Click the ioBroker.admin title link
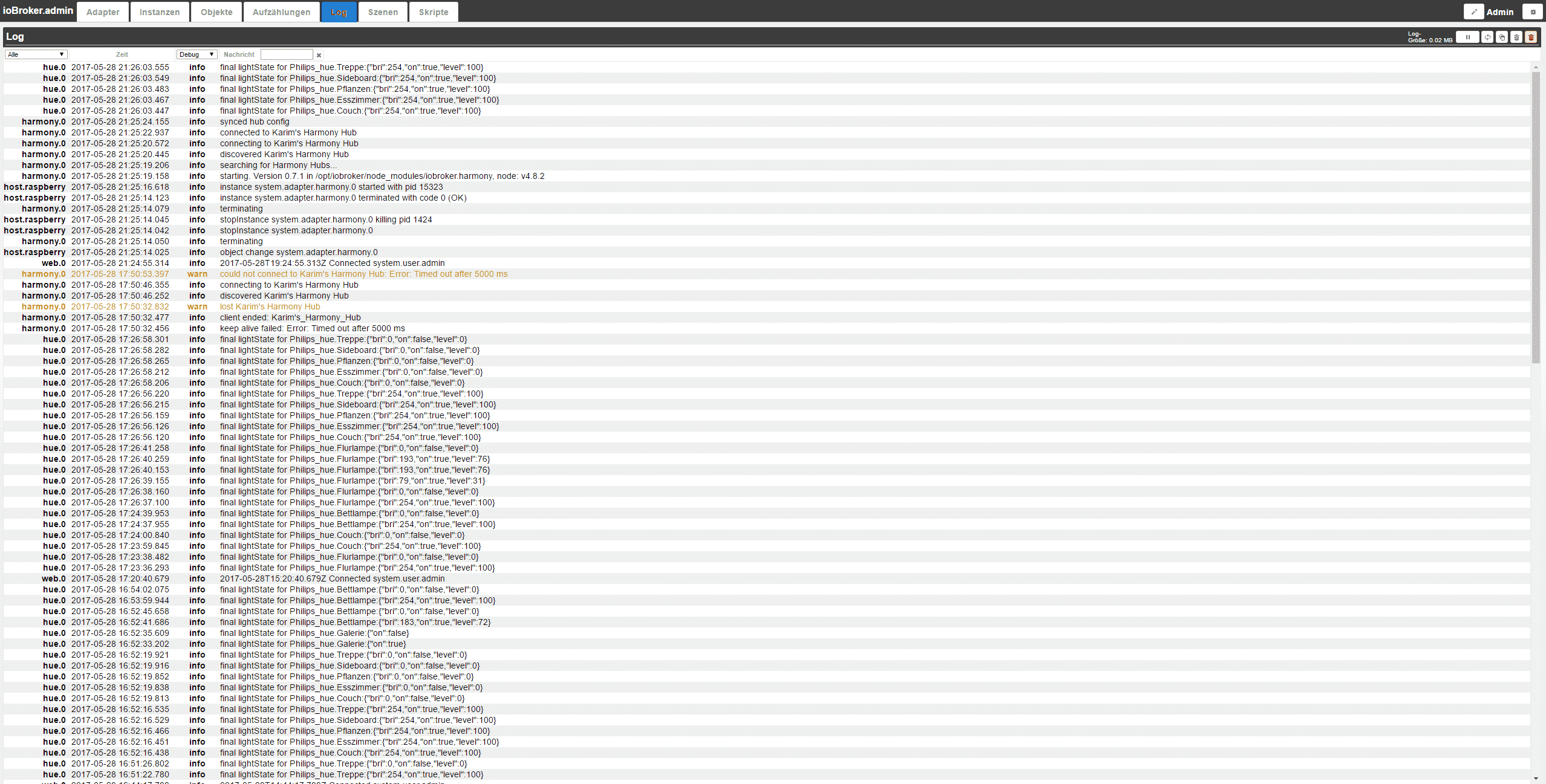The width and height of the screenshot is (1546, 784). click(38, 10)
